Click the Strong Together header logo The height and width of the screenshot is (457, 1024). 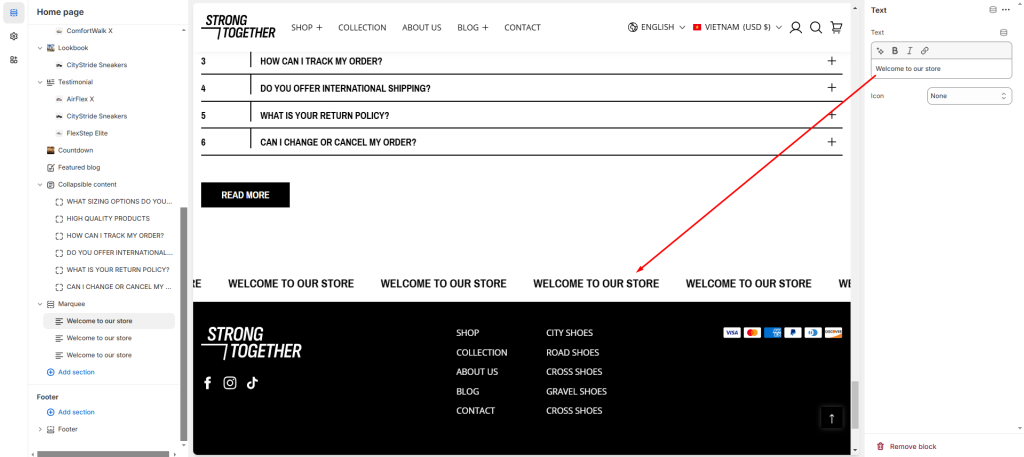(238, 27)
